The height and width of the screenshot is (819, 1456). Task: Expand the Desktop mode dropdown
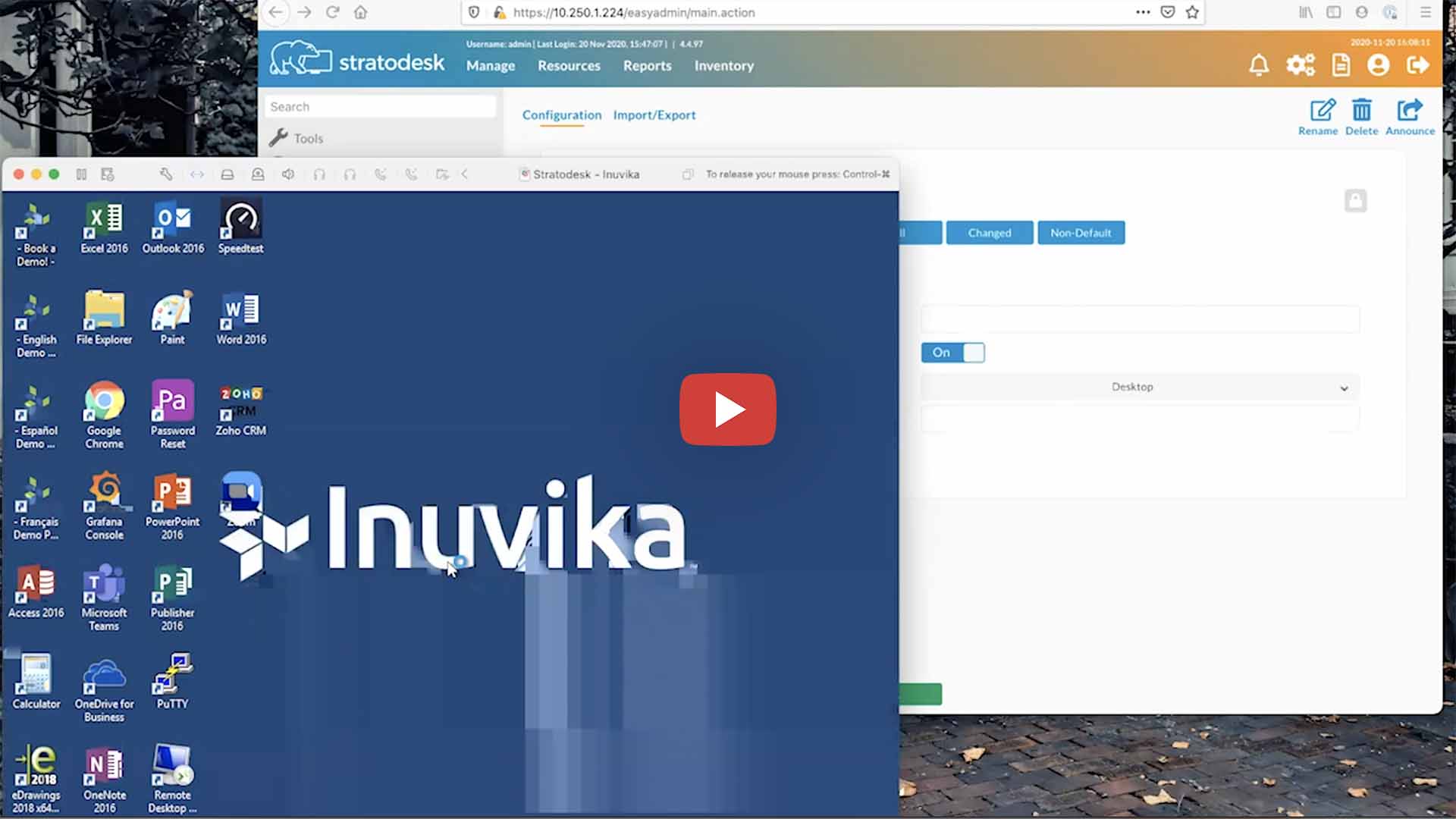[1343, 387]
